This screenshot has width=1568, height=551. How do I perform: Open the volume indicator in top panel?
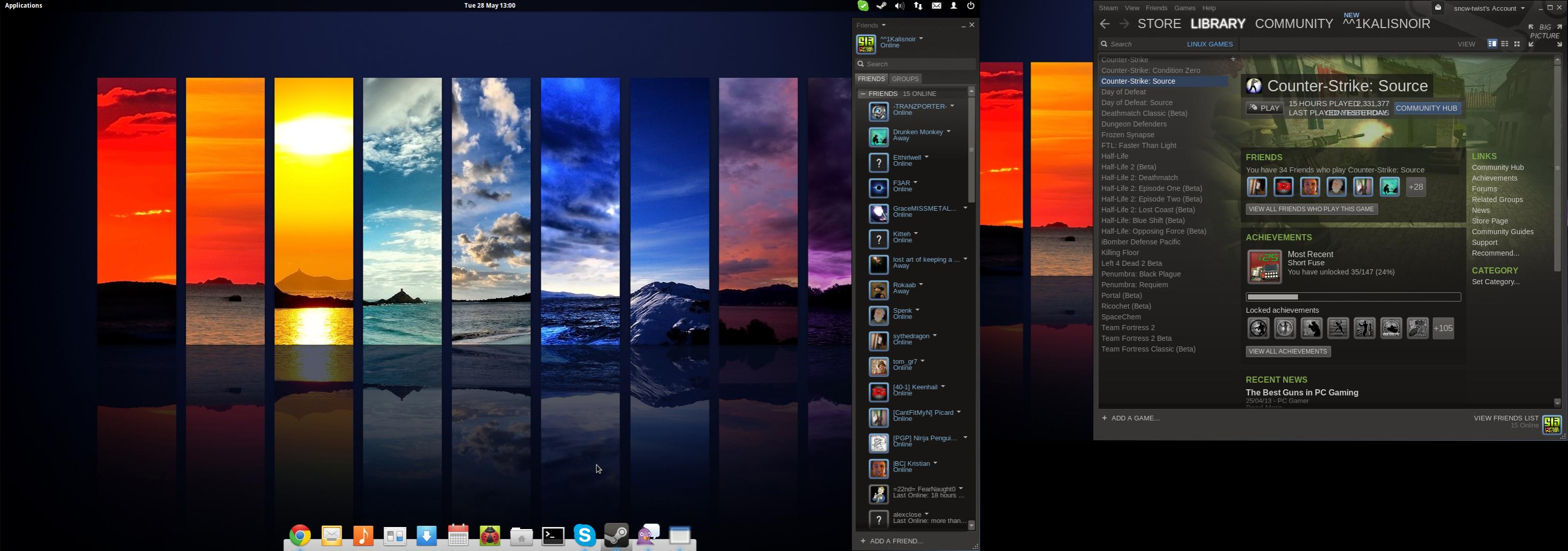click(x=899, y=6)
